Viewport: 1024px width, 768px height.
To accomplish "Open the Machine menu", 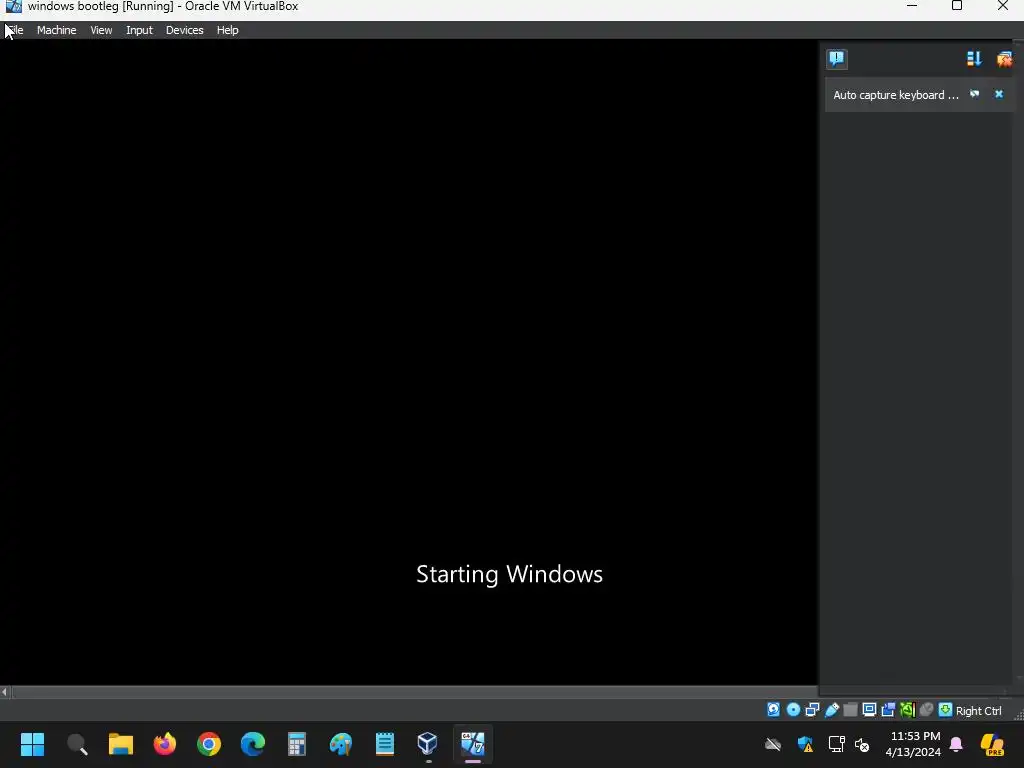I will click(x=56, y=30).
